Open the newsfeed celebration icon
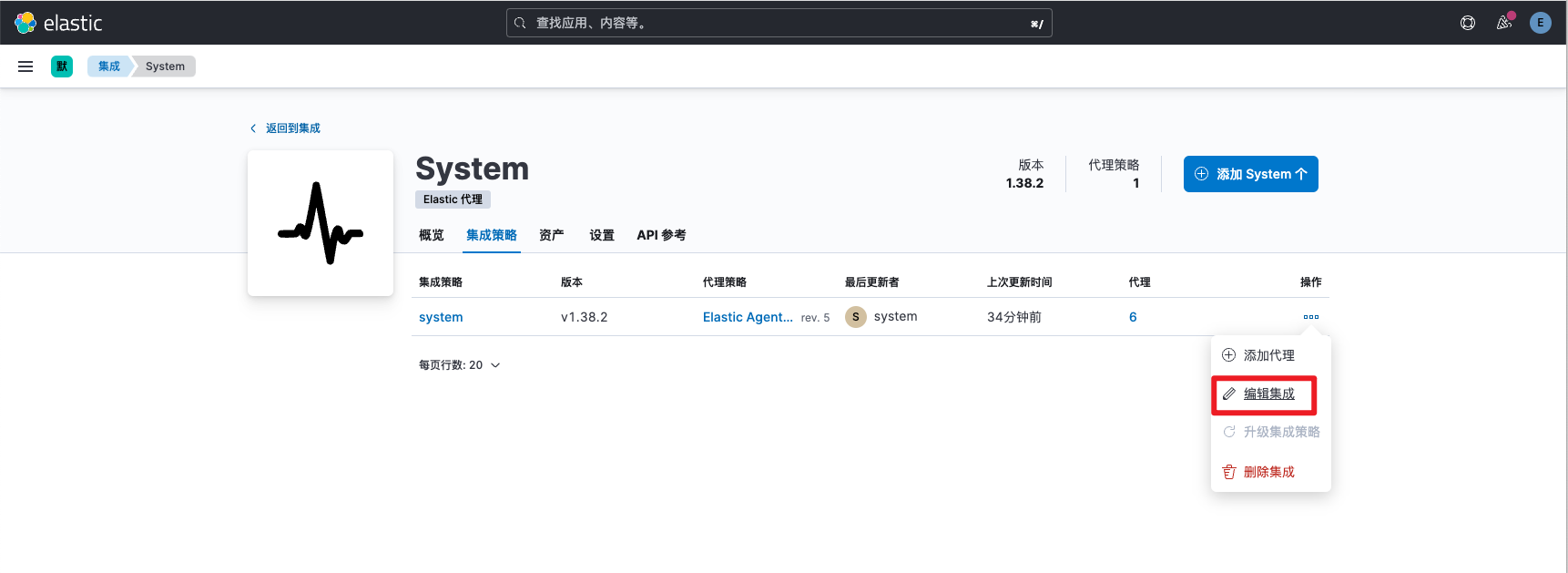The image size is (1568, 573). [x=1504, y=23]
